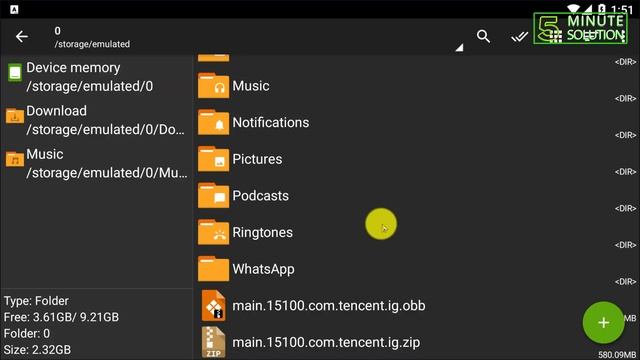Open the Ringtones folder icon

(213, 232)
